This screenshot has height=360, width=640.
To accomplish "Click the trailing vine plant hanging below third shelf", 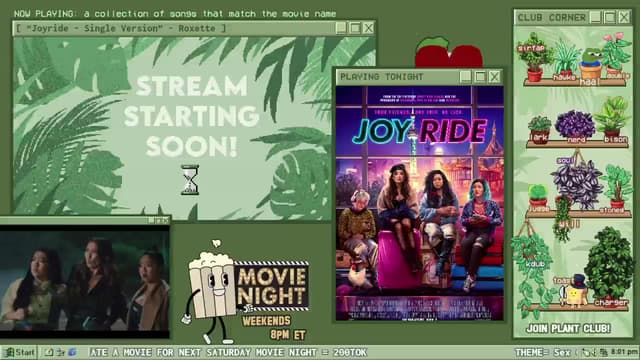I will pos(563,220).
